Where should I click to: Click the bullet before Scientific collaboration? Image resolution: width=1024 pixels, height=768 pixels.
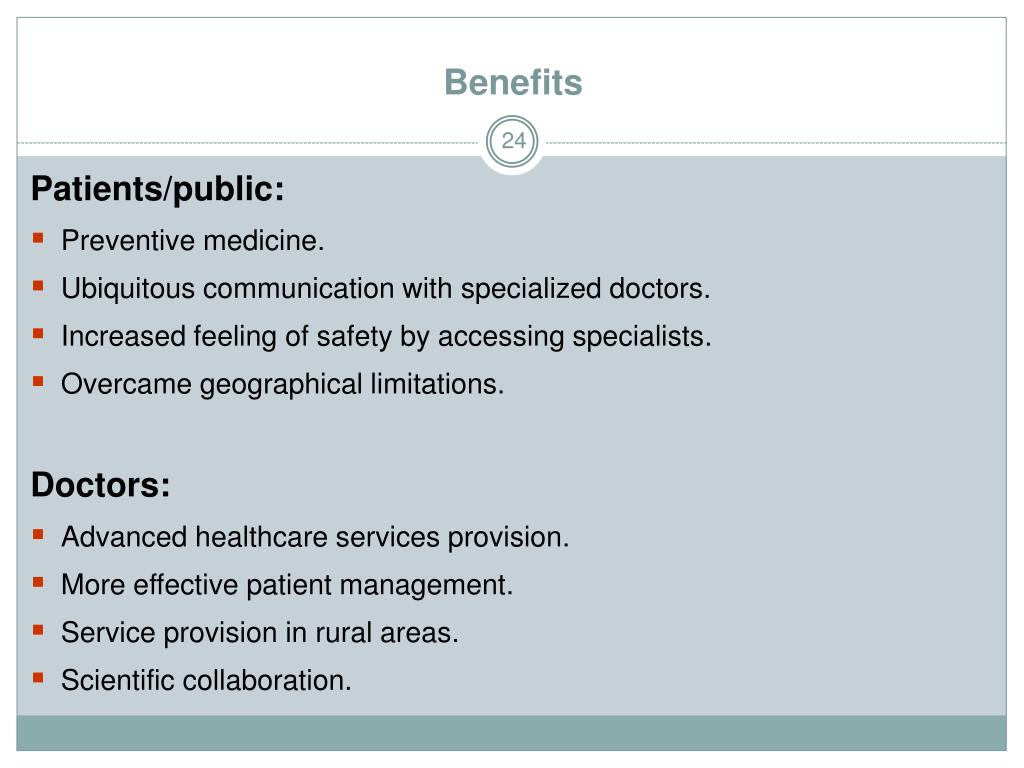pos(39,678)
